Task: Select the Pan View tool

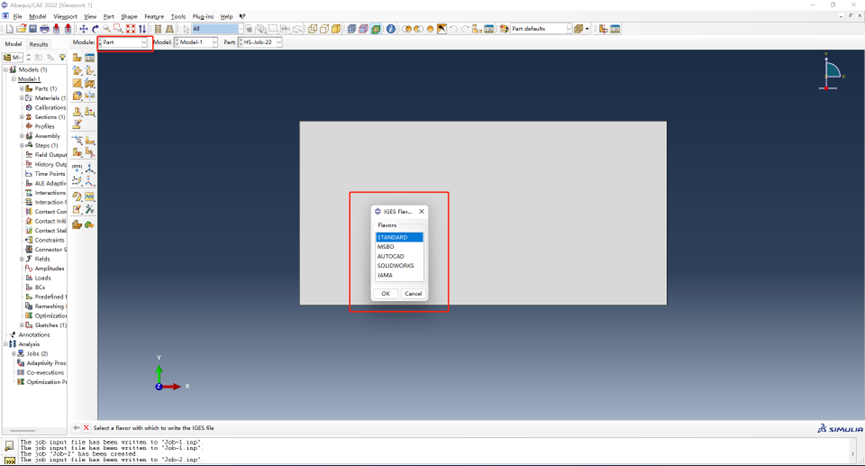Action: [x=83, y=29]
